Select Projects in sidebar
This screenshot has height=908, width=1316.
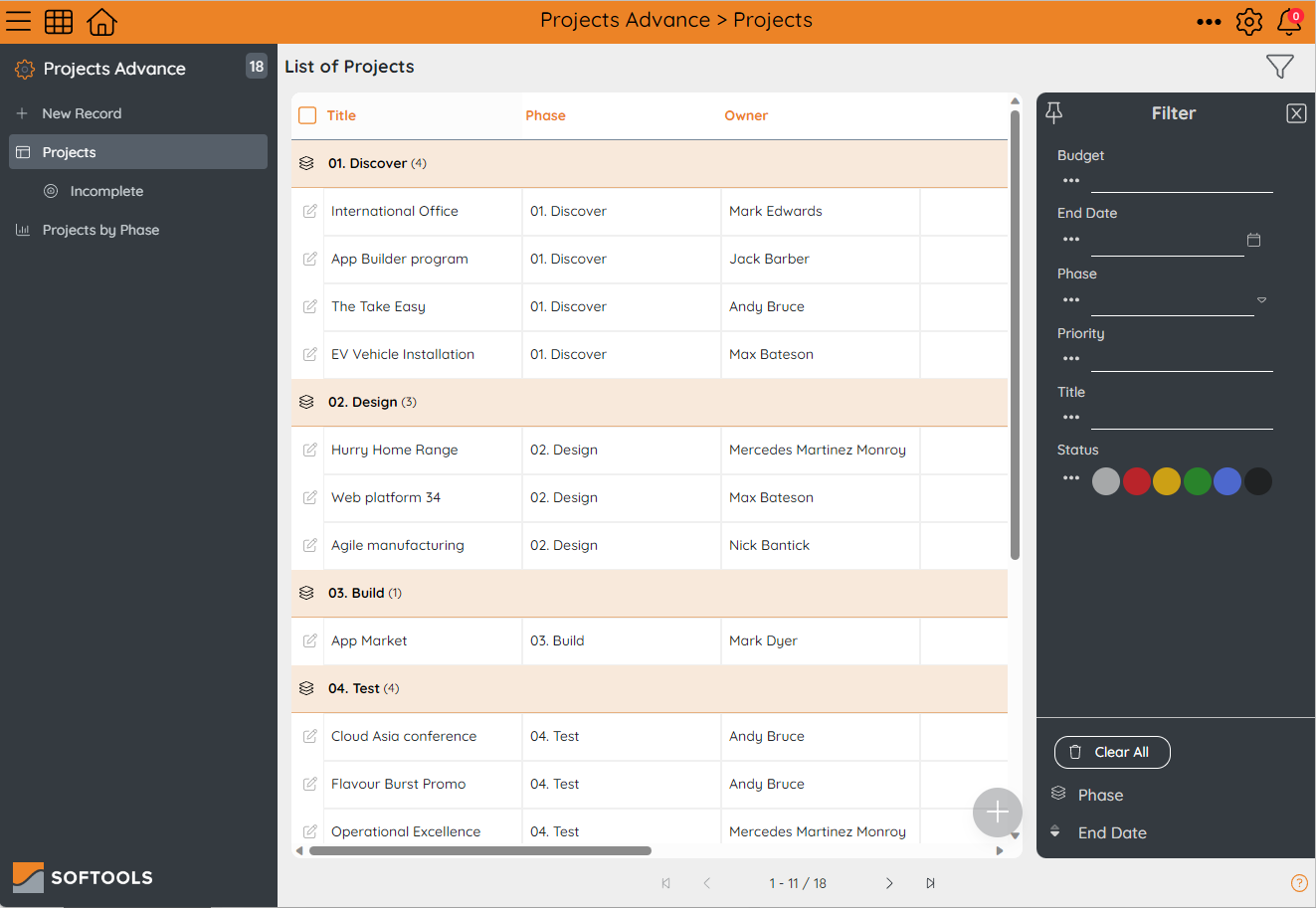click(138, 152)
